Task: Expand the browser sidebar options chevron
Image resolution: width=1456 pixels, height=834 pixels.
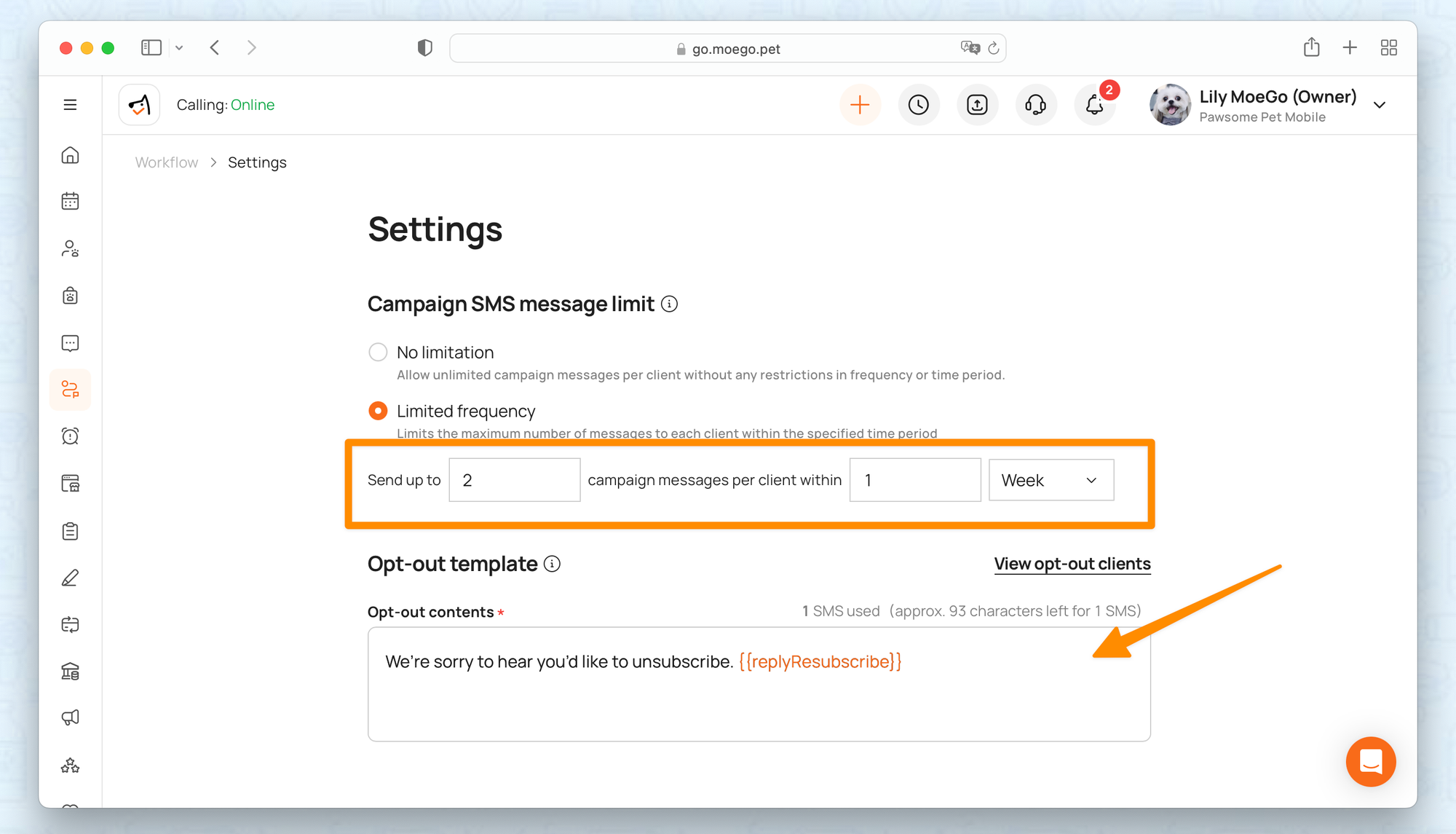Action: (x=179, y=48)
